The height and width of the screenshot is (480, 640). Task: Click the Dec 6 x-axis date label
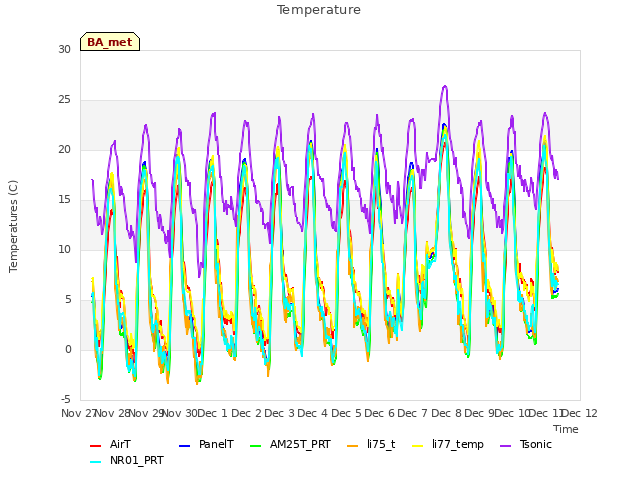tap(380, 413)
